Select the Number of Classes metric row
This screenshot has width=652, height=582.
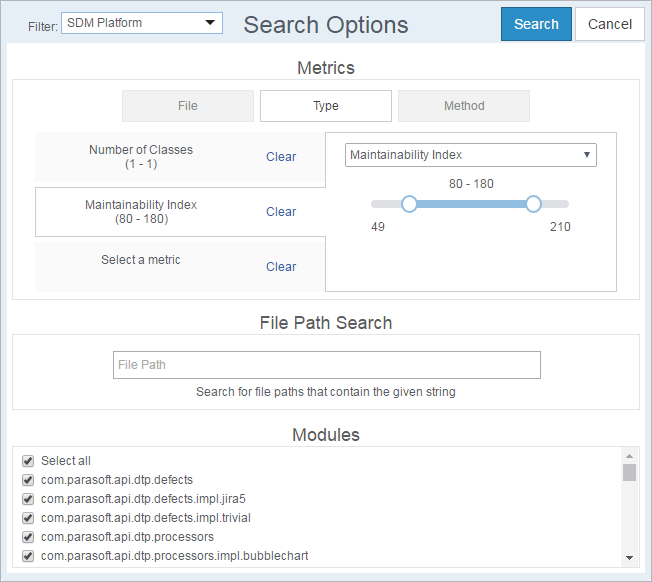[x=180, y=157]
